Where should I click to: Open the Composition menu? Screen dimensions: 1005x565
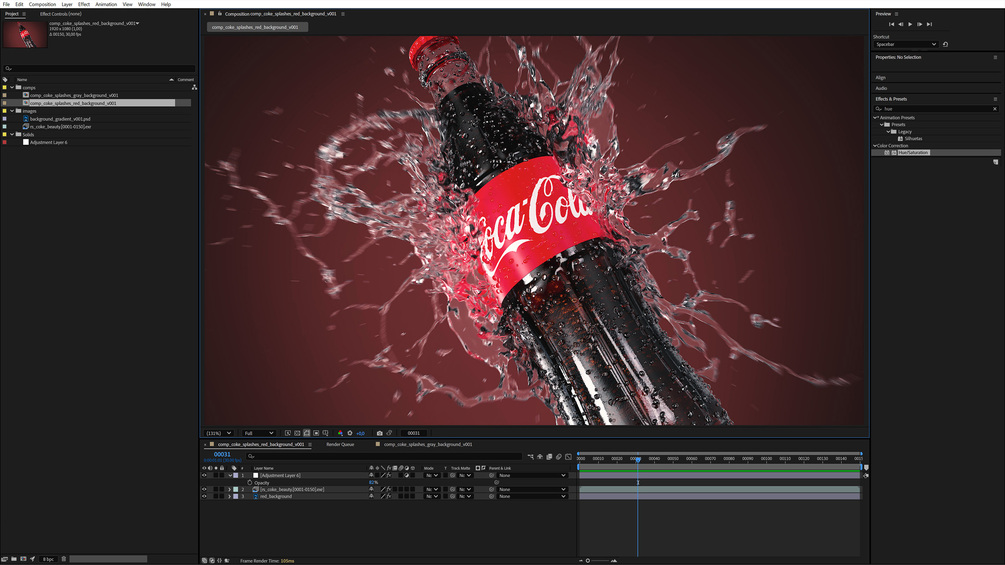coord(42,4)
